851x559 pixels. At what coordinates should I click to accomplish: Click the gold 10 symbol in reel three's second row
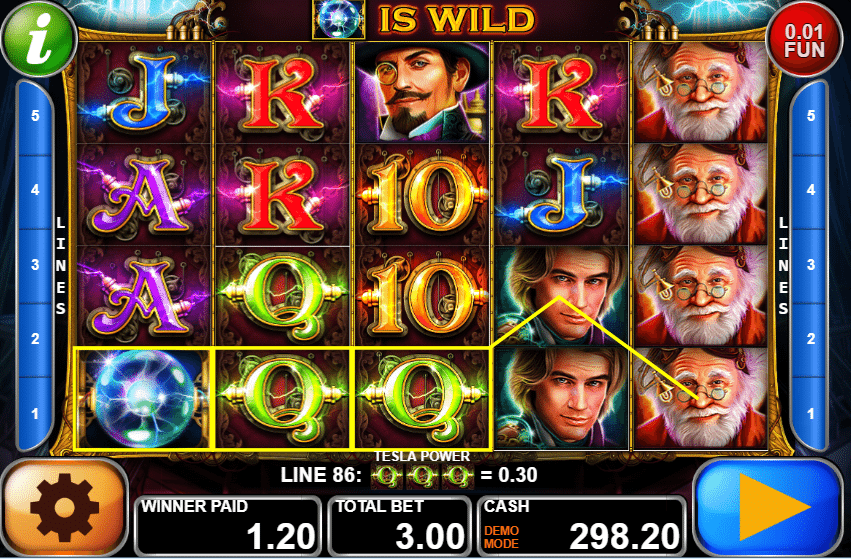423,194
